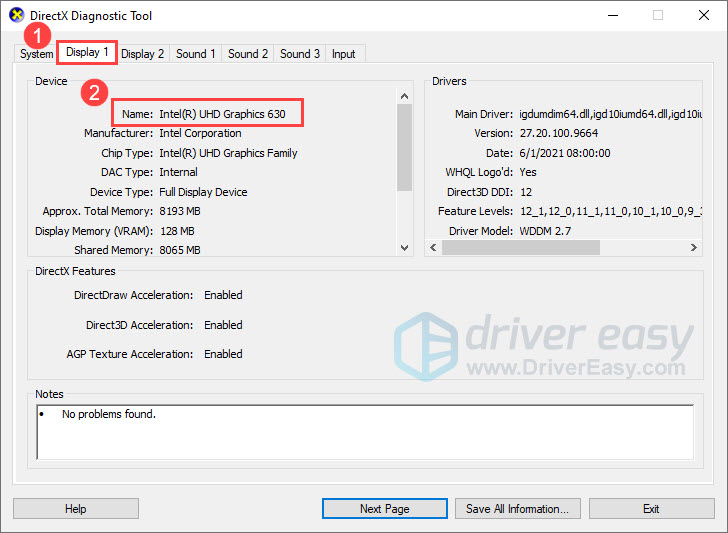728x533 pixels.
Task: Click the WHQL Logo'd 'Yes' value
Action: (x=528, y=172)
